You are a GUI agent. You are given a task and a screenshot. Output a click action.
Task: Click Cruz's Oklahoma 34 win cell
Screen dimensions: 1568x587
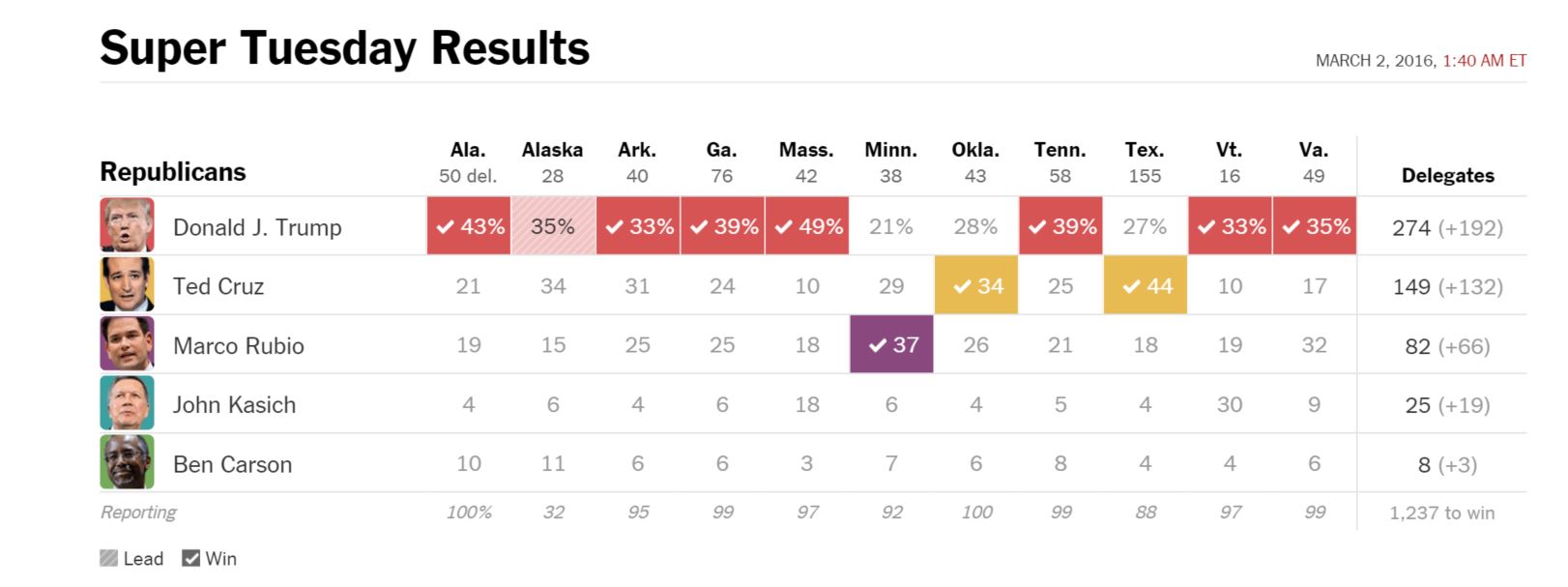[976, 285]
